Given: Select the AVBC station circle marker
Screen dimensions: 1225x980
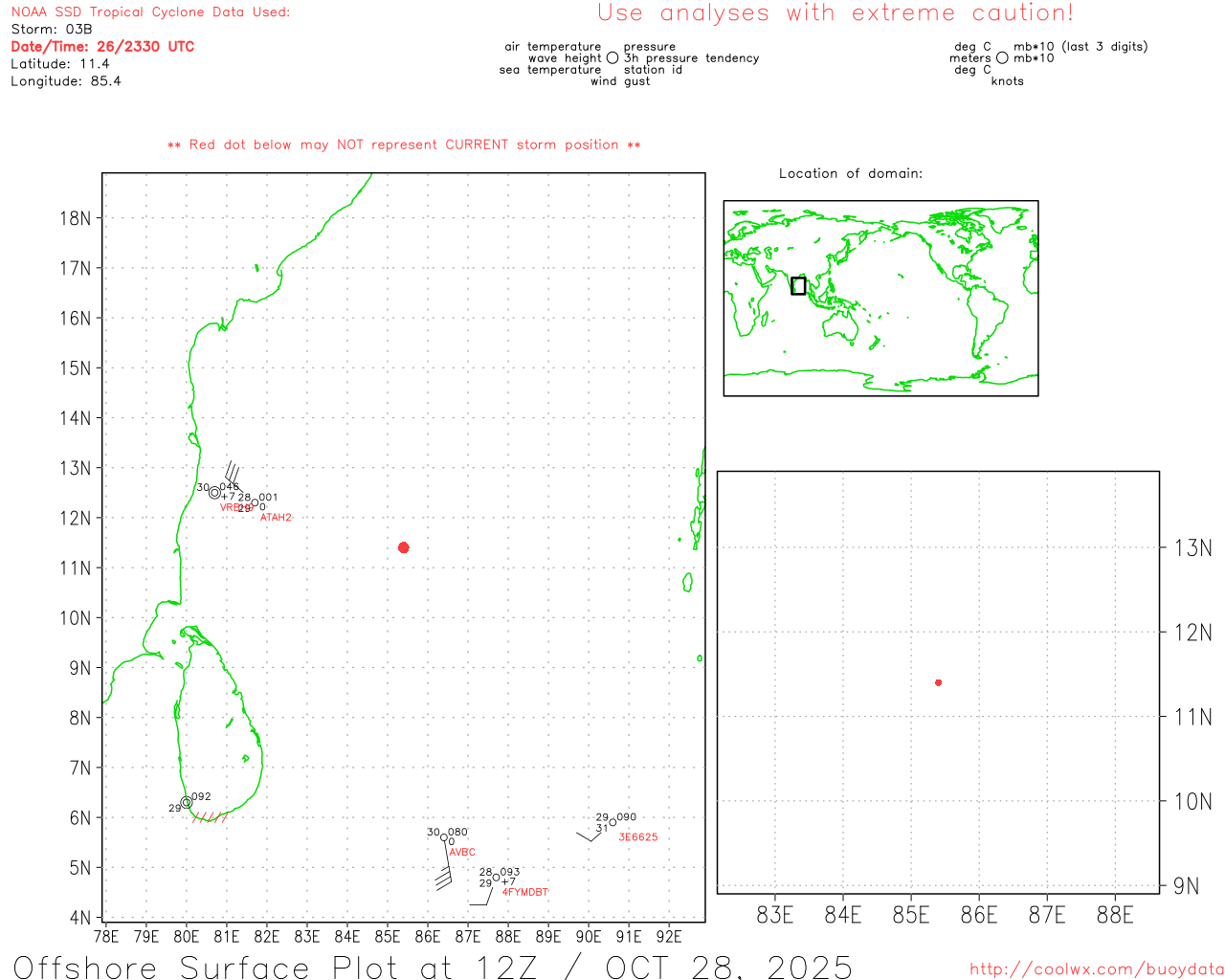Looking at the screenshot, I should click(444, 838).
